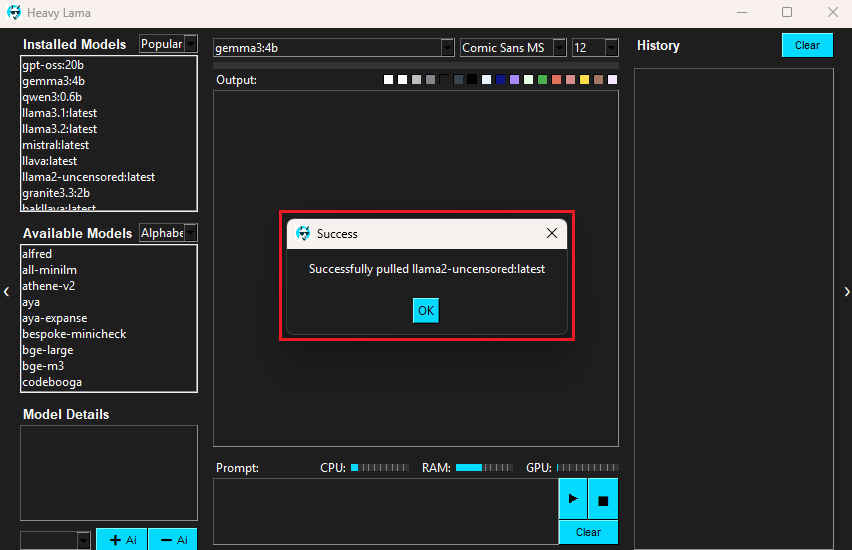Choose bge-large in Available Models
Viewport: 852px width, 550px height.
pyautogui.click(x=48, y=350)
